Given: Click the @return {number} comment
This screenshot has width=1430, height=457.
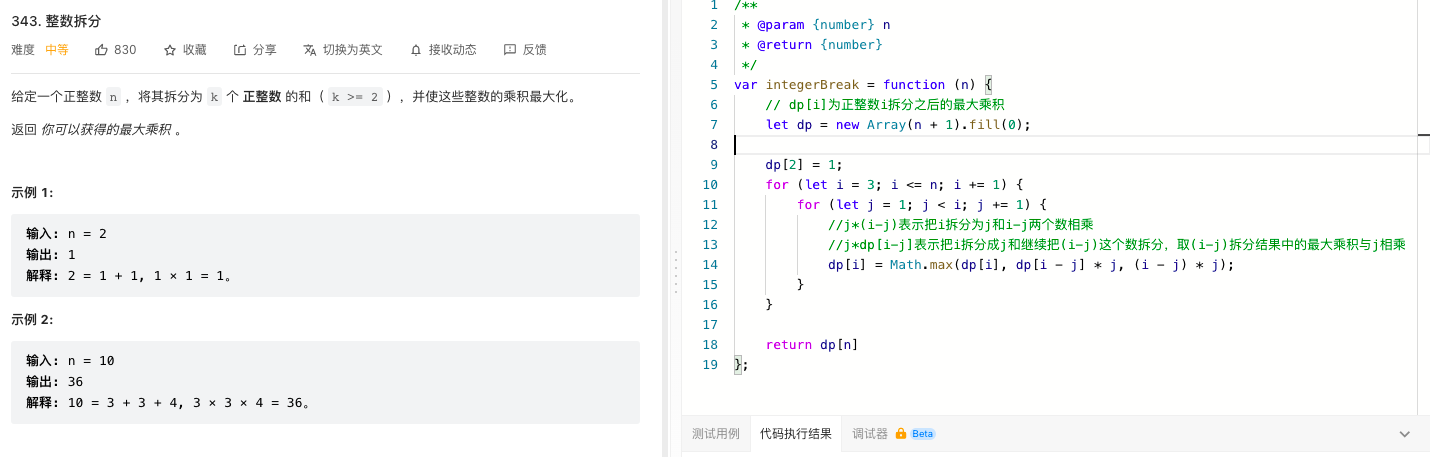Looking at the screenshot, I should pyautogui.click(x=812, y=45).
